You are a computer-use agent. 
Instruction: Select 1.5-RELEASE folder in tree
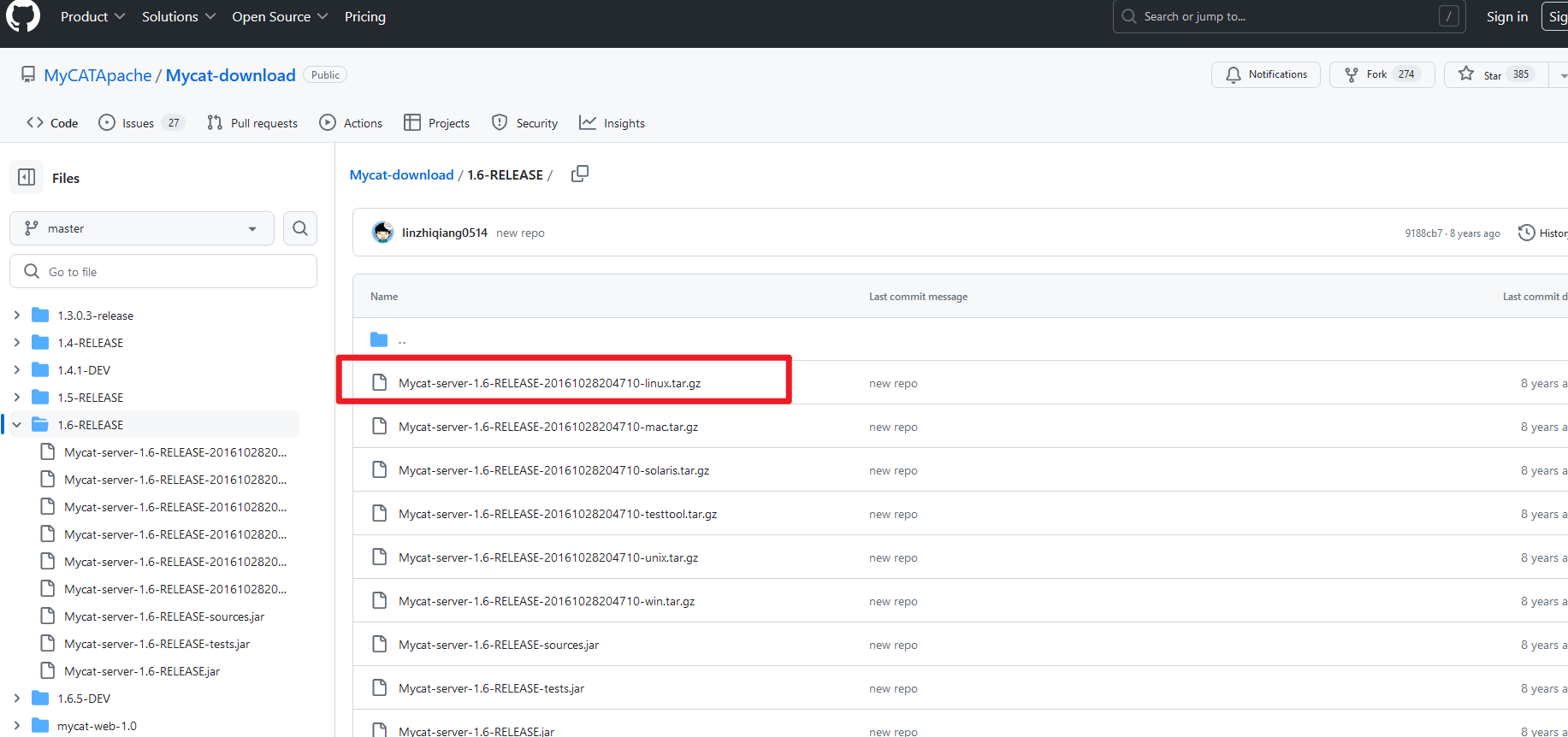click(90, 397)
